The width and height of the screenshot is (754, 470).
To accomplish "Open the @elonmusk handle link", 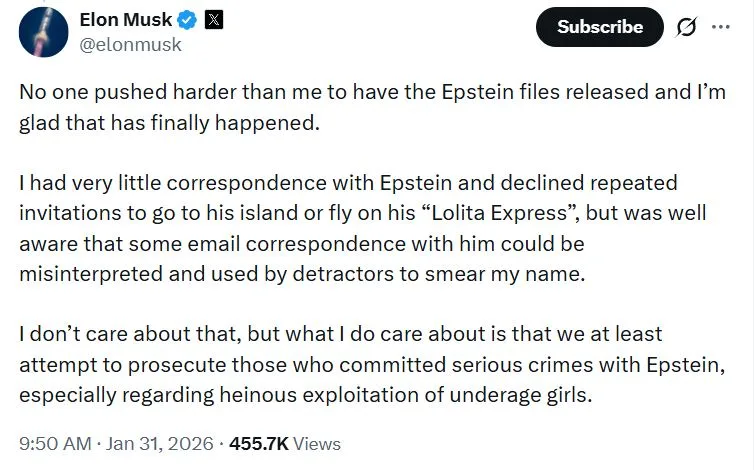I will point(130,44).
